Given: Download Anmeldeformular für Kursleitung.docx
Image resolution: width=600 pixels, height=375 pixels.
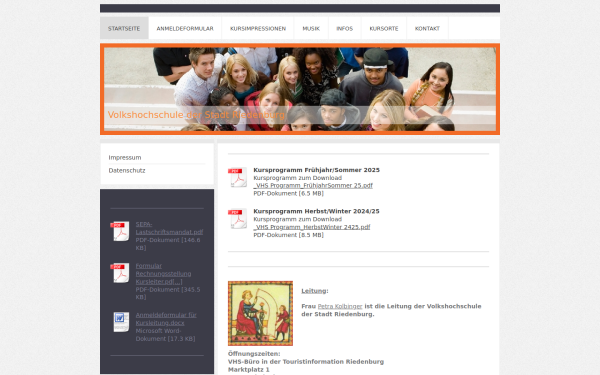Looking at the screenshot, I should point(166,319).
